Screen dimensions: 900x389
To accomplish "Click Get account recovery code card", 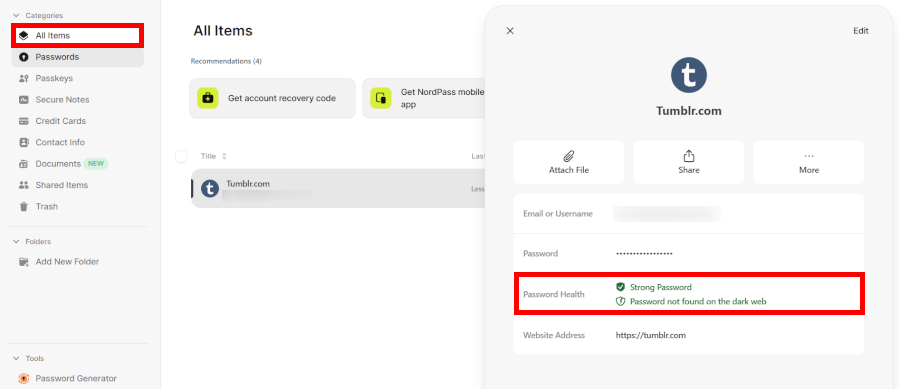I will click(x=273, y=98).
